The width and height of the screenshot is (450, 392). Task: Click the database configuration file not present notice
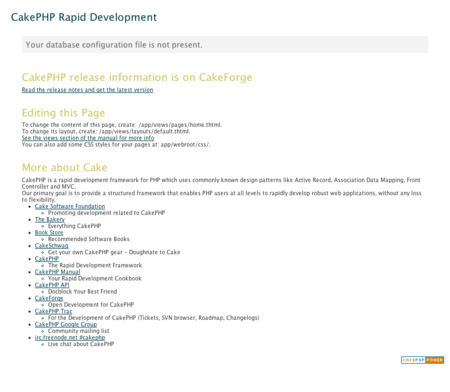tap(225, 45)
